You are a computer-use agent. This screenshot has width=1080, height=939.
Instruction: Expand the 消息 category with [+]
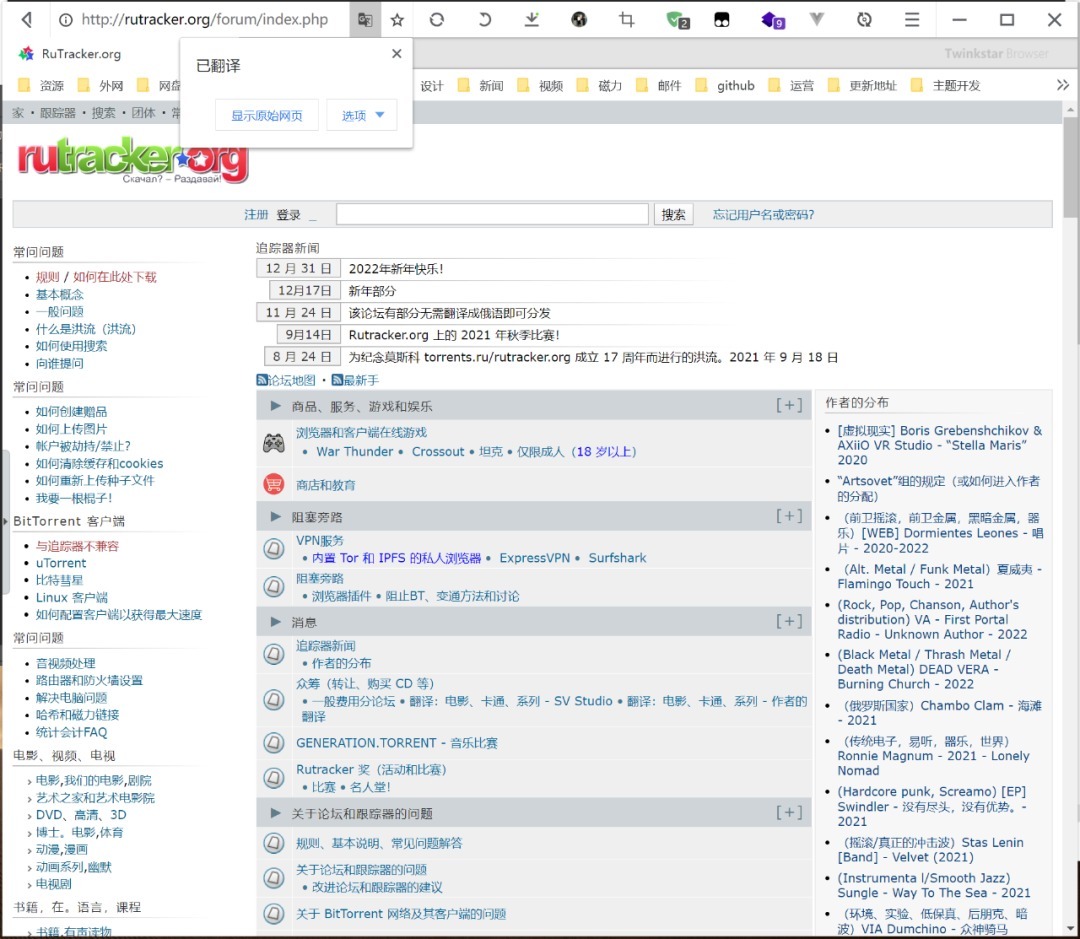tap(789, 621)
